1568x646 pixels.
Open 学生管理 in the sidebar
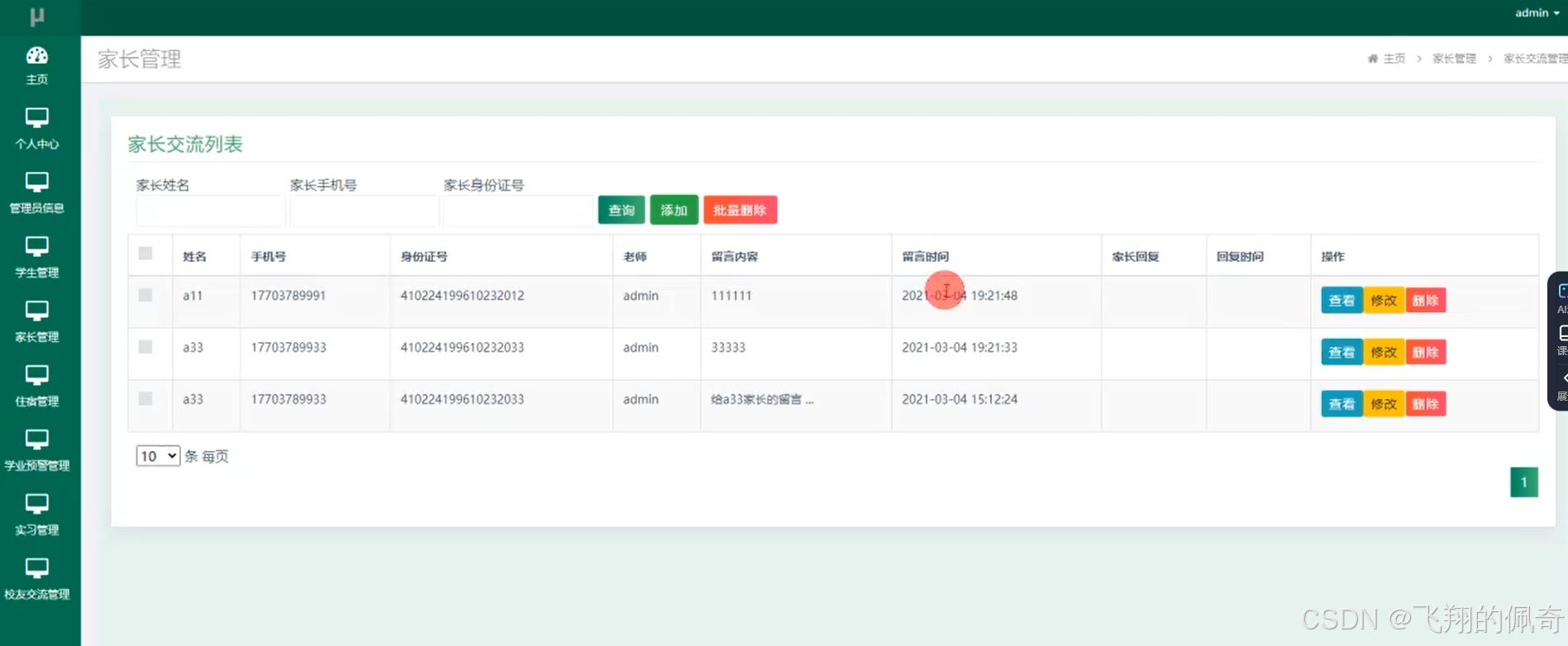[37, 258]
